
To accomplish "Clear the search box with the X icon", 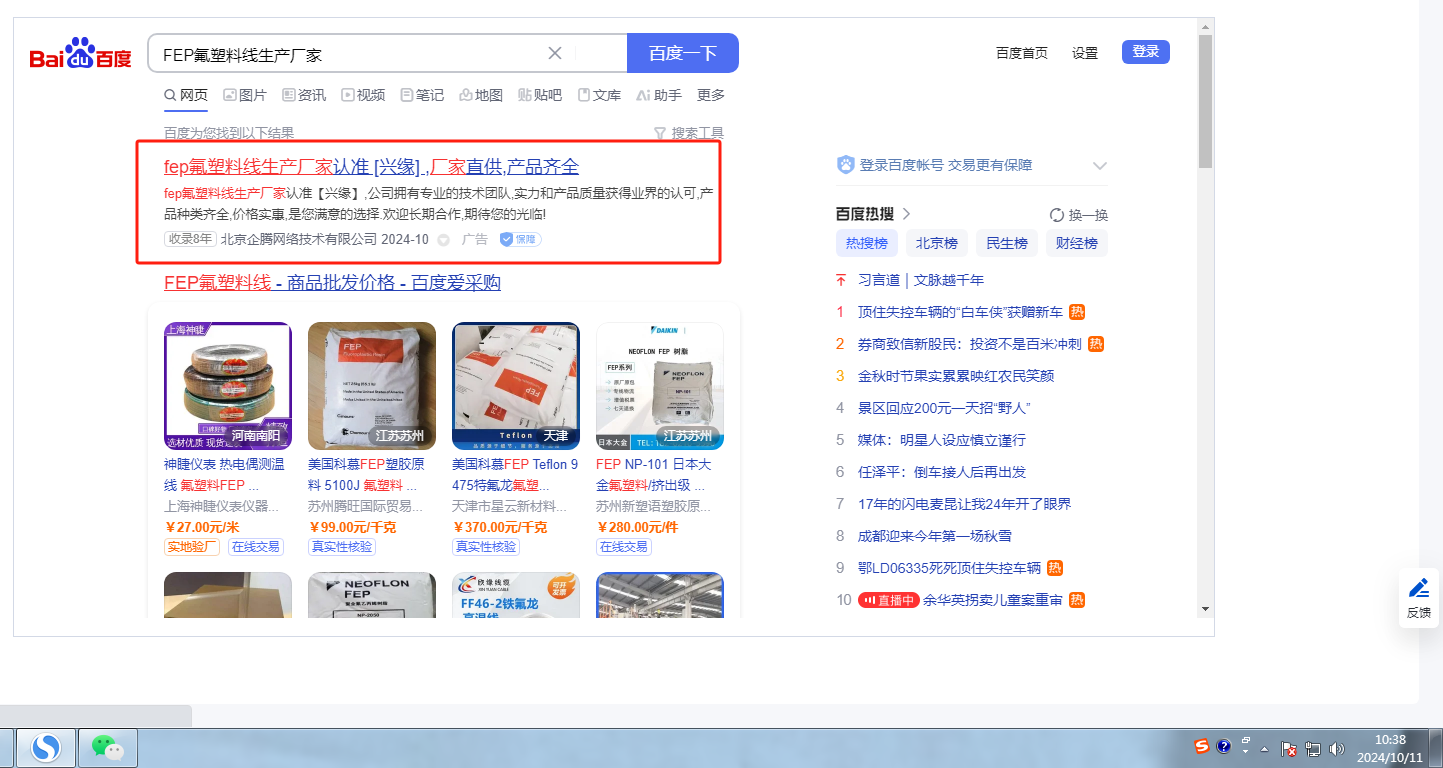I will [555, 53].
